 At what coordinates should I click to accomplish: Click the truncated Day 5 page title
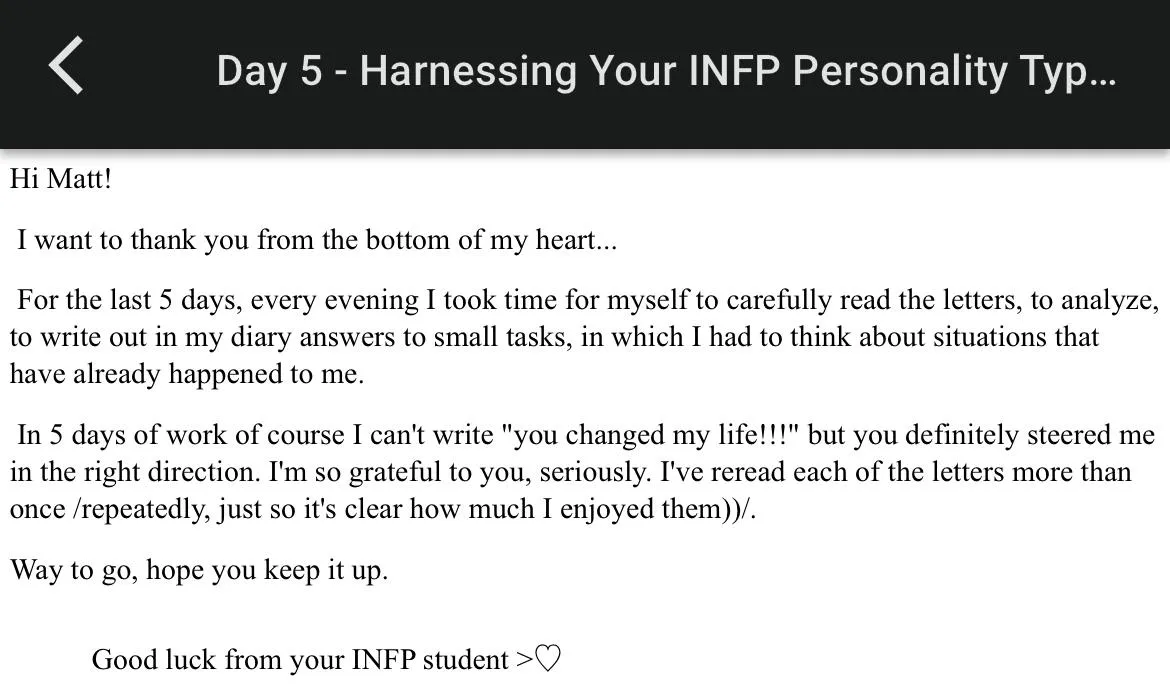click(x=665, y=71)
